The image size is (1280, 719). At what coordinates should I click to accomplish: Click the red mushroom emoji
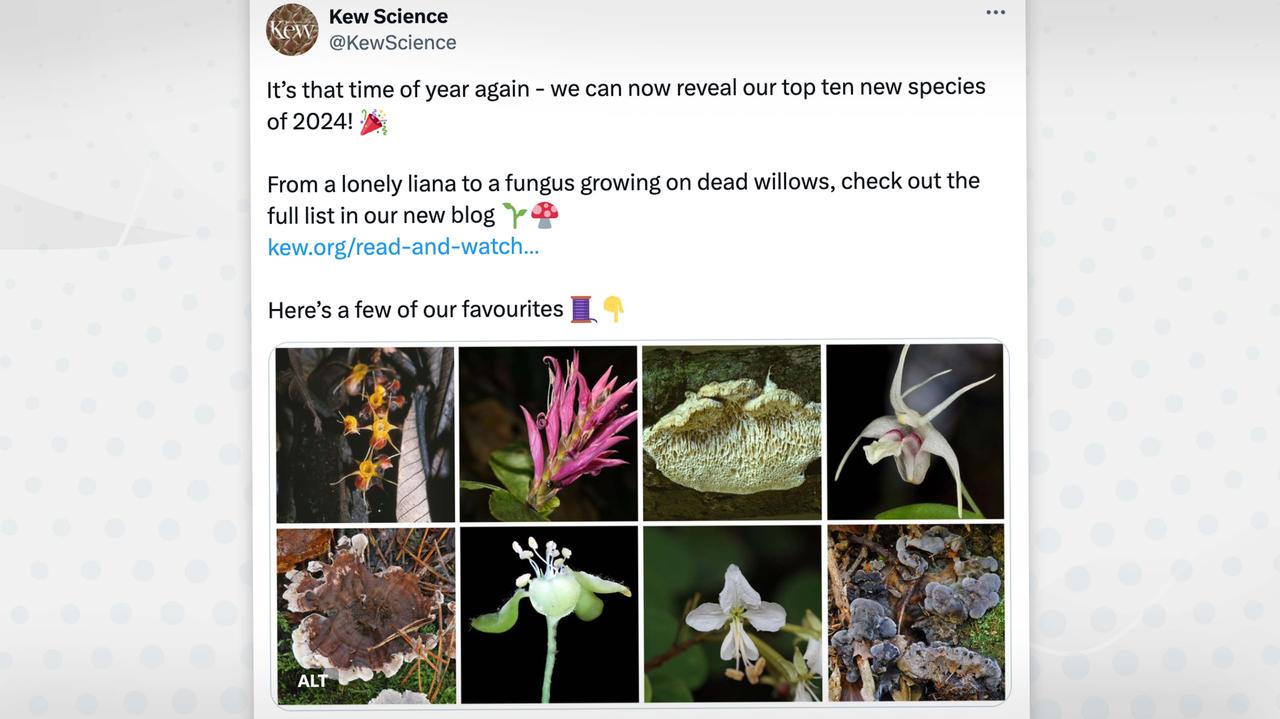545,215
